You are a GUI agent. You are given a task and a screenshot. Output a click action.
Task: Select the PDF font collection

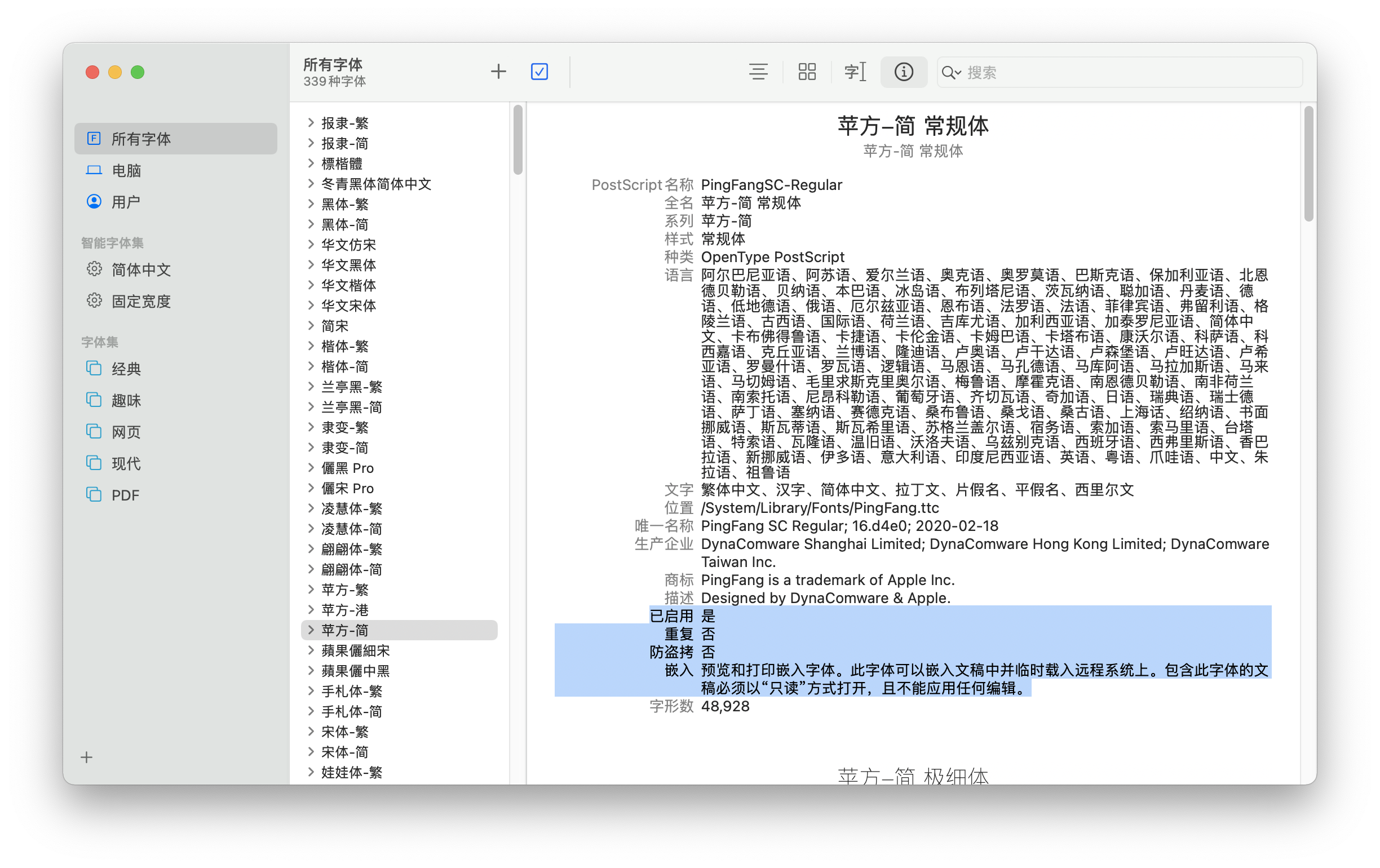pos(125,495)
